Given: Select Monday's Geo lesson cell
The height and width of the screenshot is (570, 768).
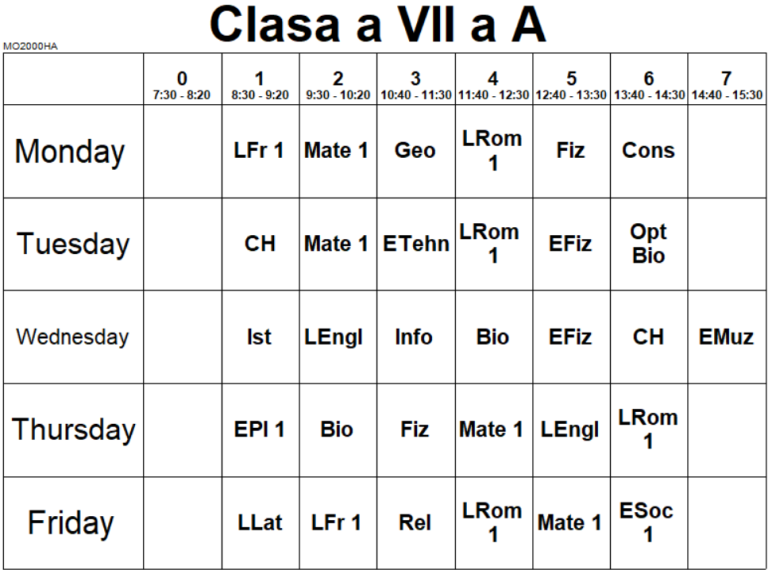Looking at the screenshot, I should tap(415, 151).
